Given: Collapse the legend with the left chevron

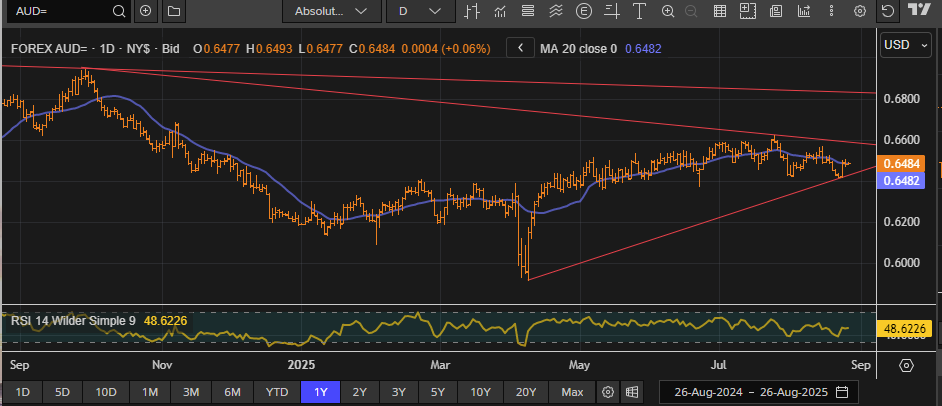Looking at the screenshot, I should (x=521, y=48).
